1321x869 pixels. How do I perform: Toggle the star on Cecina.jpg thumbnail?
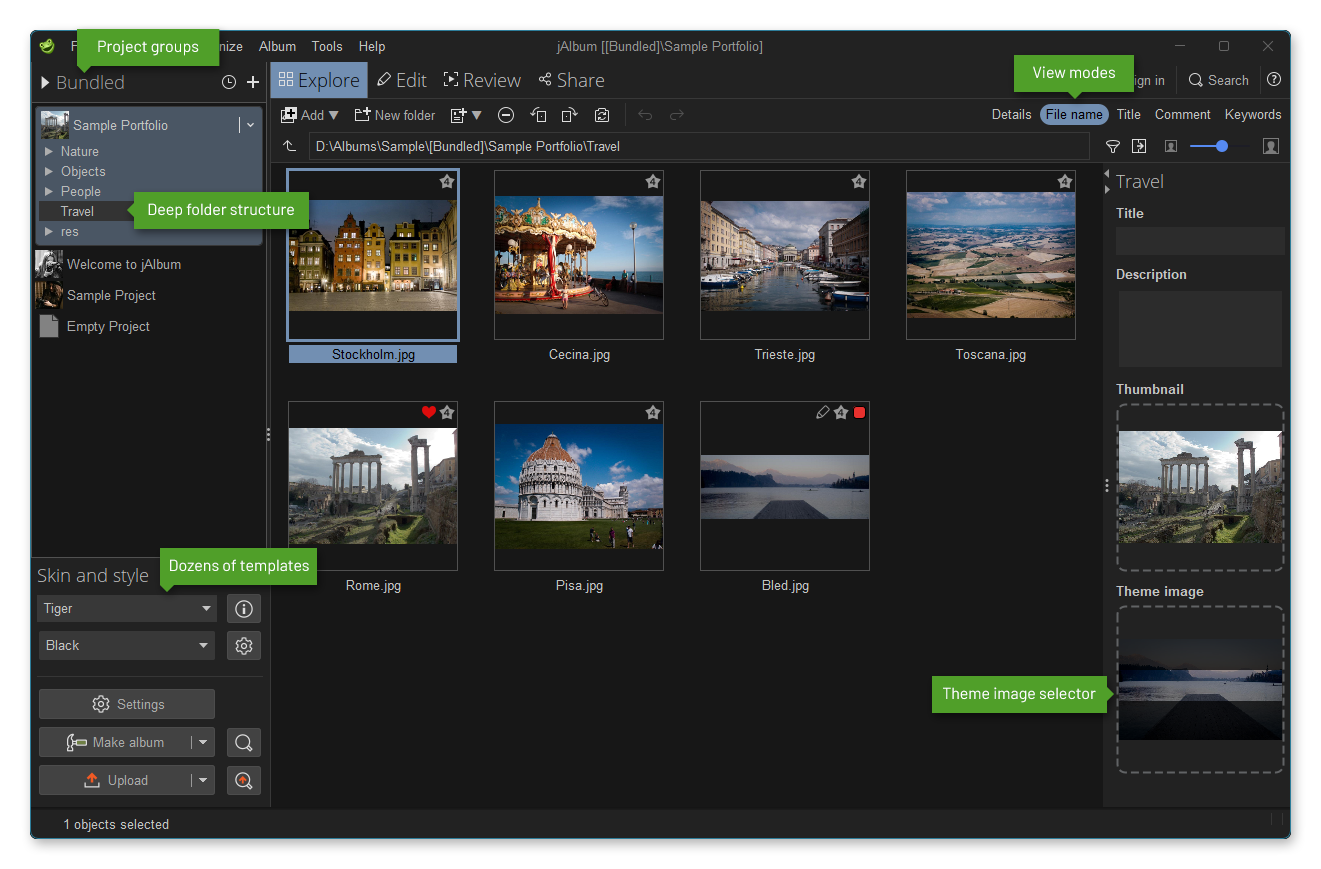point(652,182)
